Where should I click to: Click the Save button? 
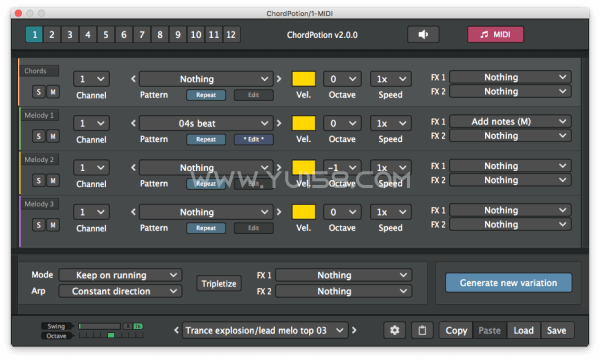(557, 330)
